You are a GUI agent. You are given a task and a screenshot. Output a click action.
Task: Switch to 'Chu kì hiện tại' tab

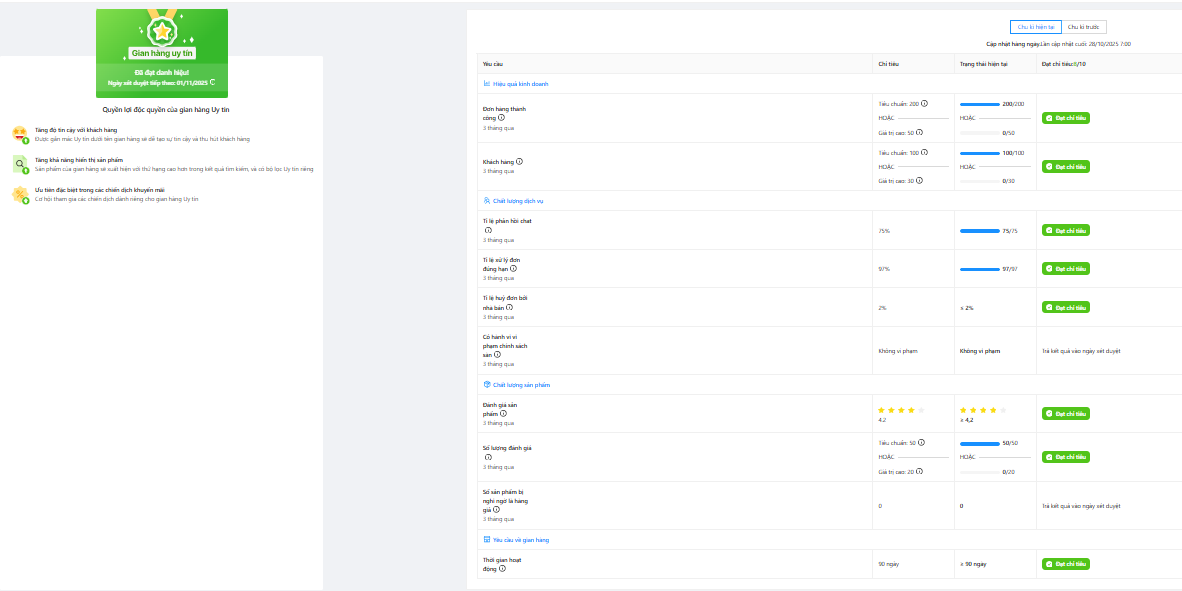click(1036, 27)
